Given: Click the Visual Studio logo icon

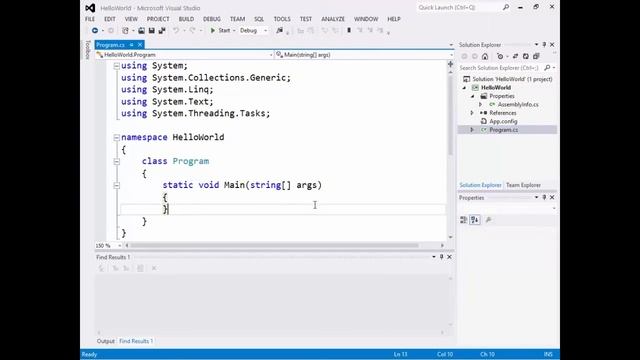Looking at the screenshot, I should (x=90, y=8).
